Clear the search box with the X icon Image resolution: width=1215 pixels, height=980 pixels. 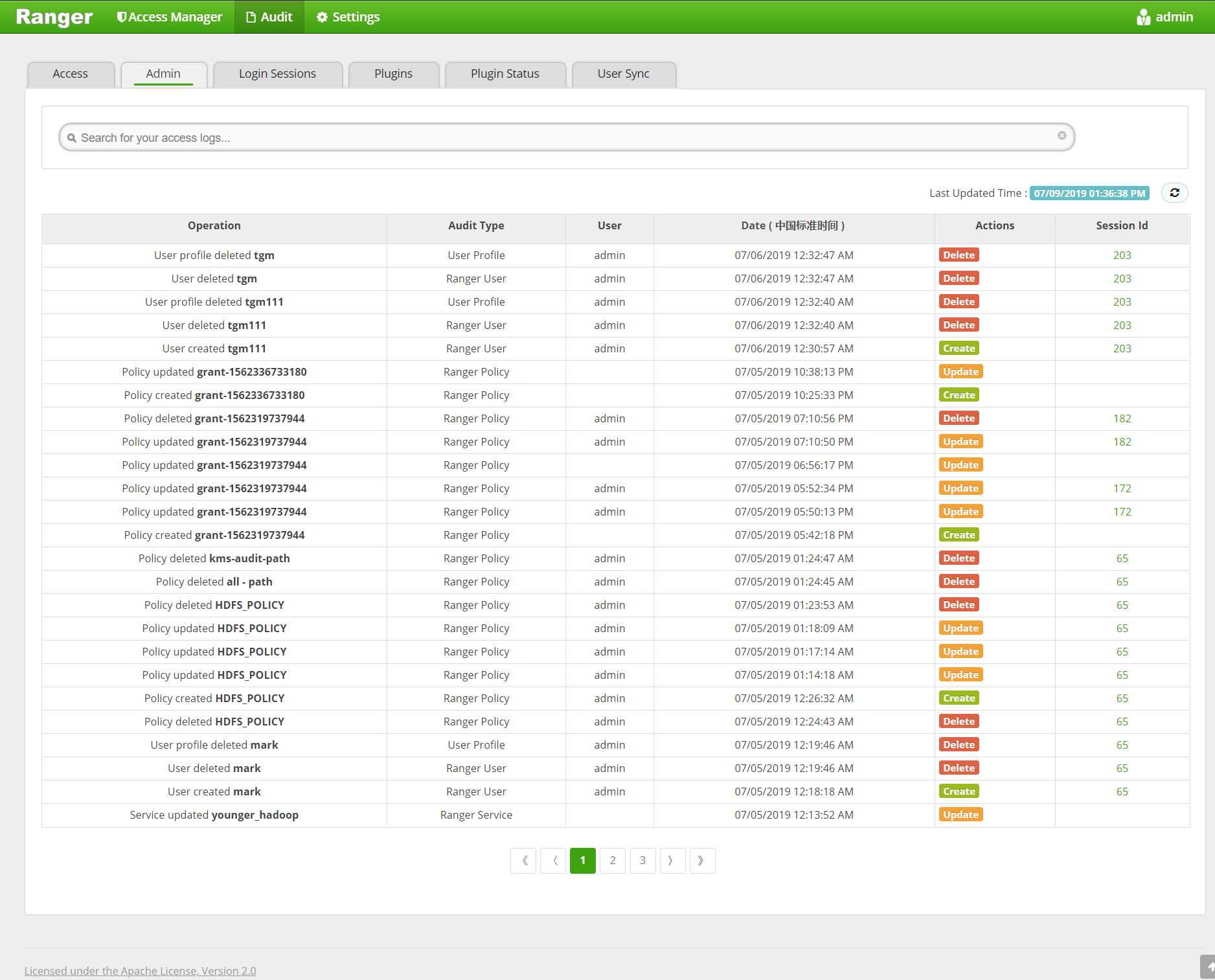[x=1062, y=136]
